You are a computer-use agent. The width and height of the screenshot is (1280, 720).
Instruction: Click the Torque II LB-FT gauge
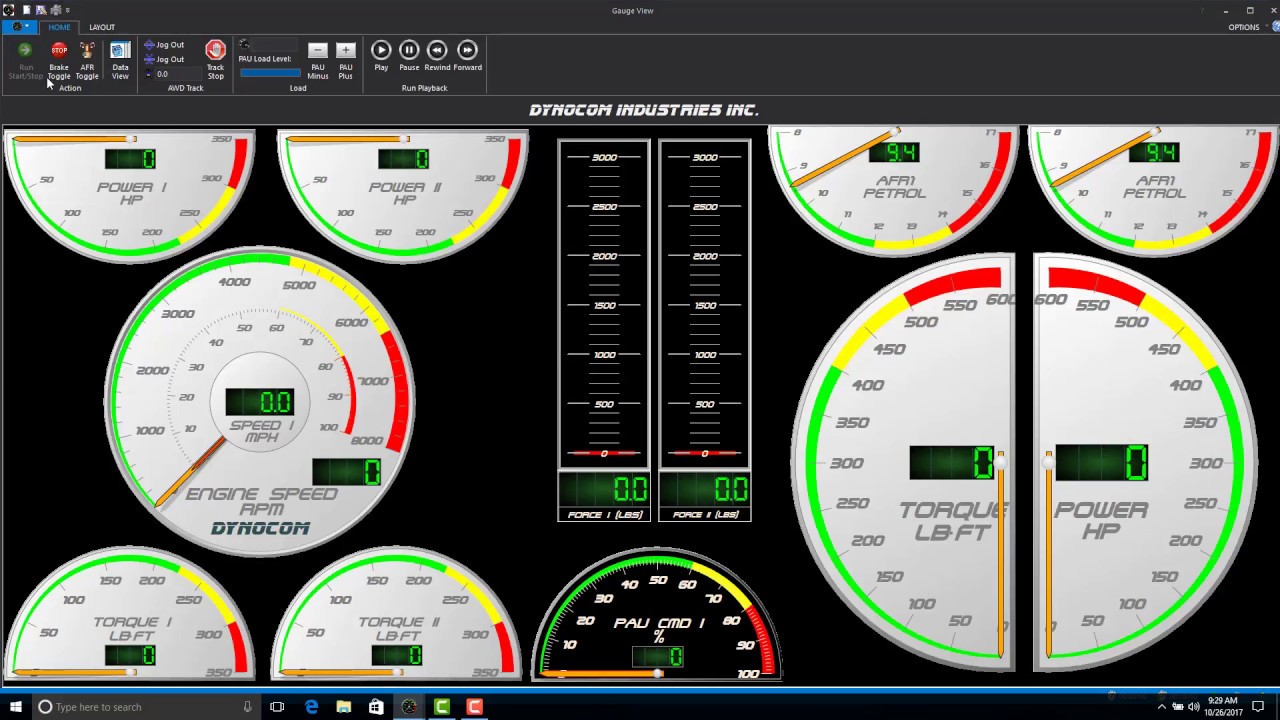coord(397,614)
